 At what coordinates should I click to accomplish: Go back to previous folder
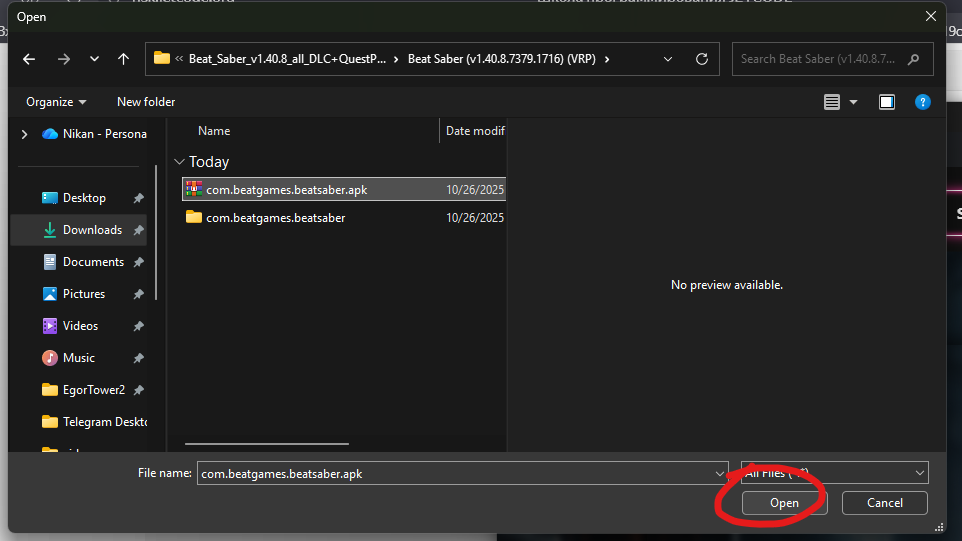29,59
